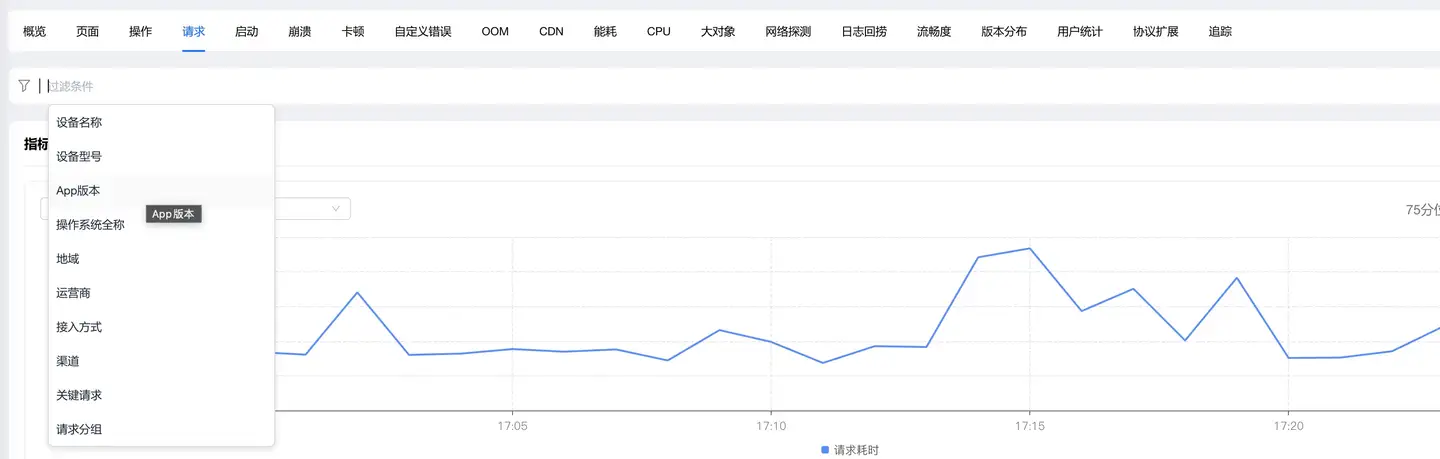Expand the chart metric dropdown arrow
The width and height of the screenshot is (1440, 459).
[x=336, y=209]
